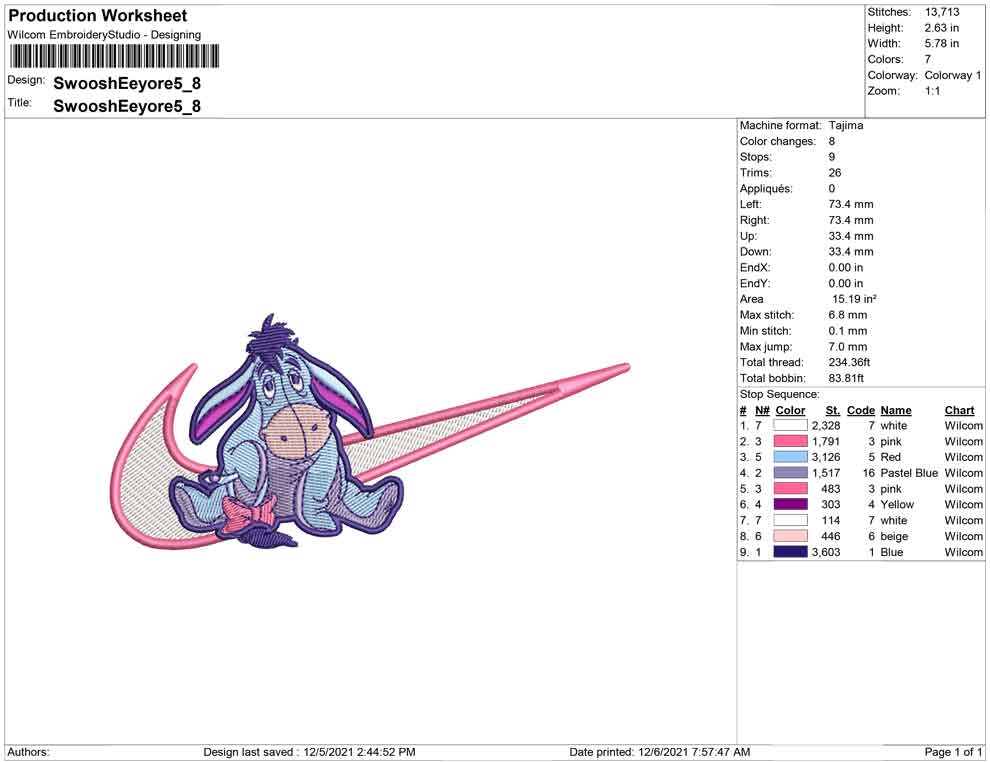This screenshot has height=762, width=990.
Task: Click stitch count '3,126' in stop 3
Action: [826, 457]
